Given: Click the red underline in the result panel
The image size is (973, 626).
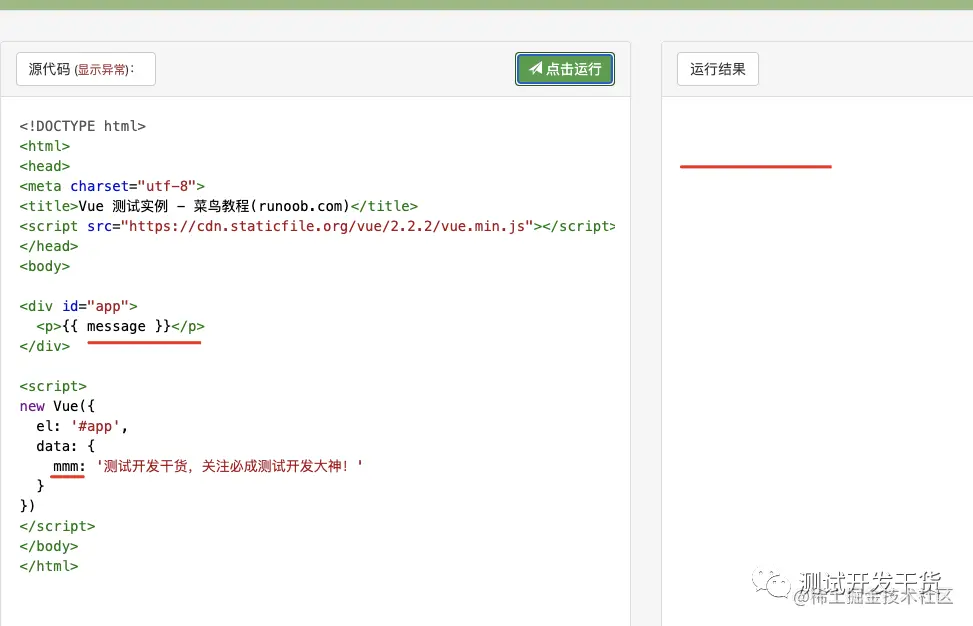Looking at the screenshot, I should pos(755,167).
